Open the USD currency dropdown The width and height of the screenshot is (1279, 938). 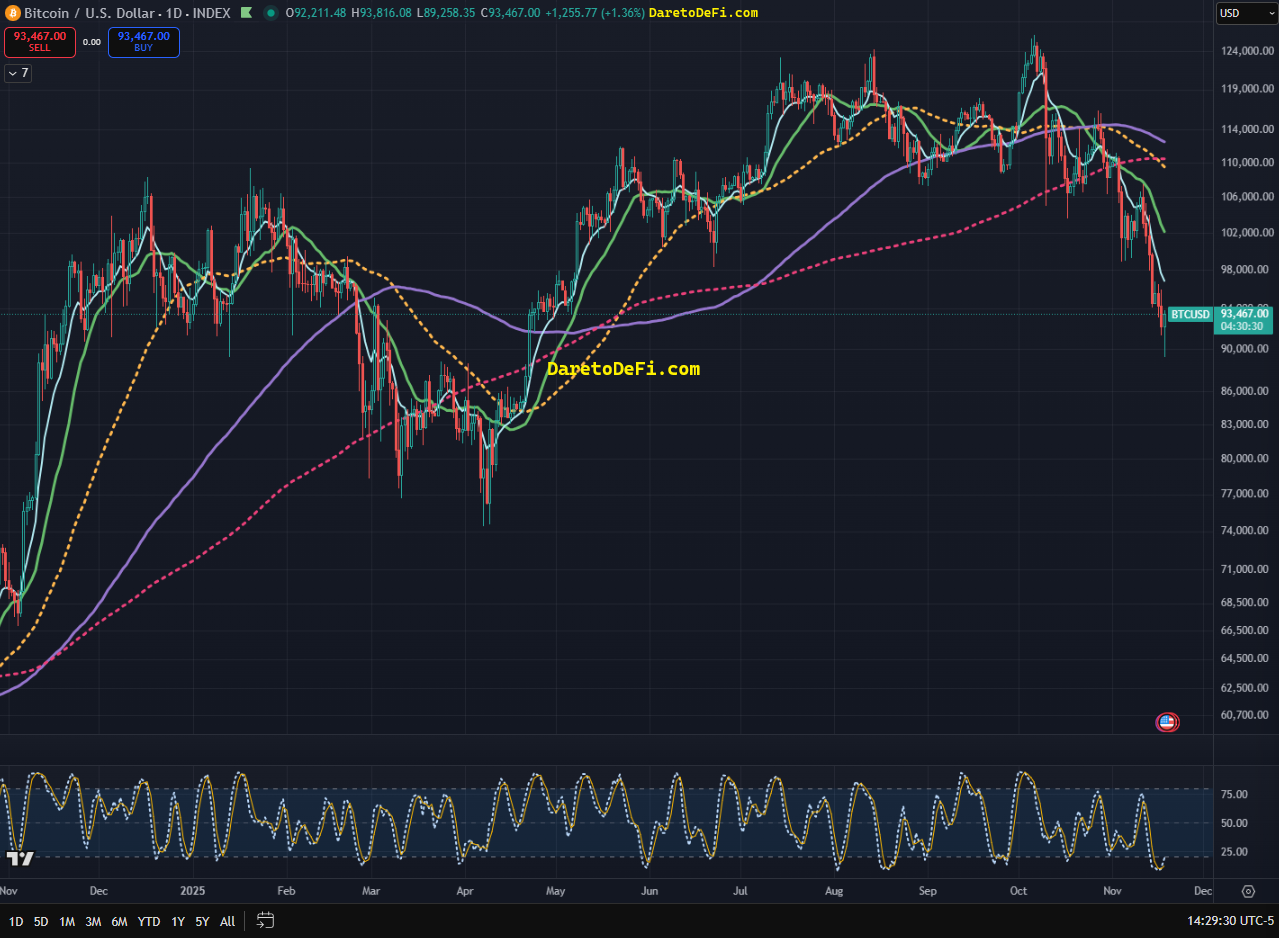pos(1246,13)
